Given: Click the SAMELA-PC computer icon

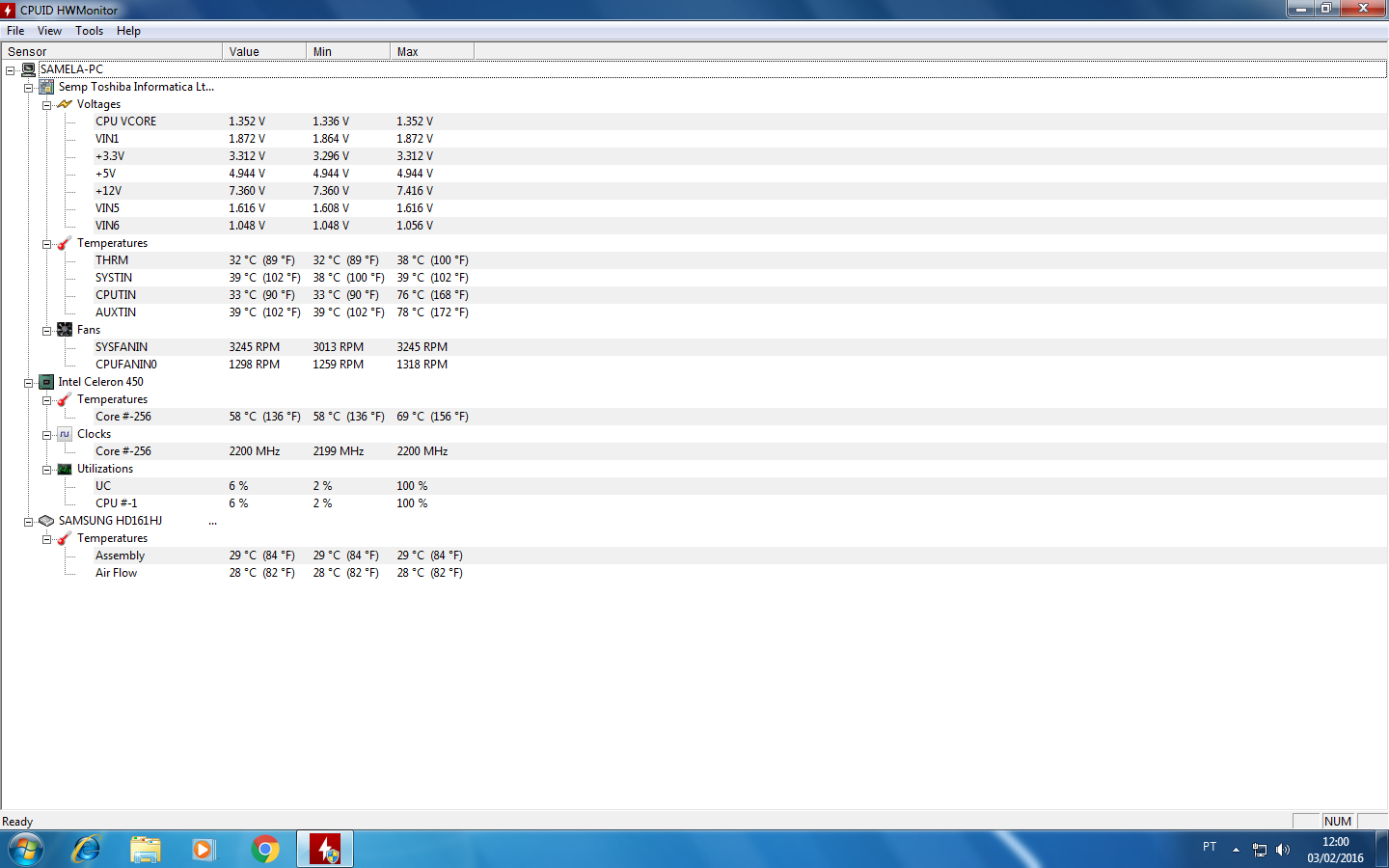Looking at the screenshot, I should pyautogui.click(x=29, y=69).
